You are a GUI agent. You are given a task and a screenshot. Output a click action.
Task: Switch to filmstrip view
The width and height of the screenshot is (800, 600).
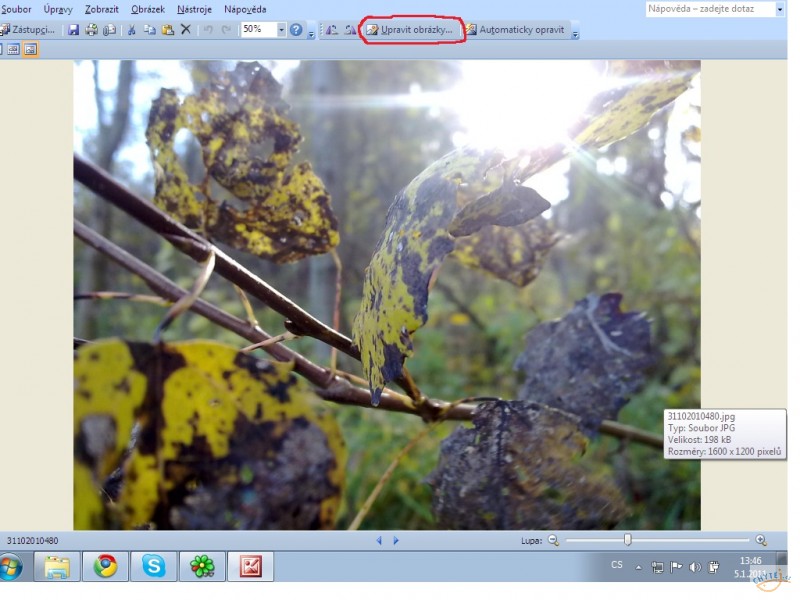pyautogui.click(x=13, y=49)
